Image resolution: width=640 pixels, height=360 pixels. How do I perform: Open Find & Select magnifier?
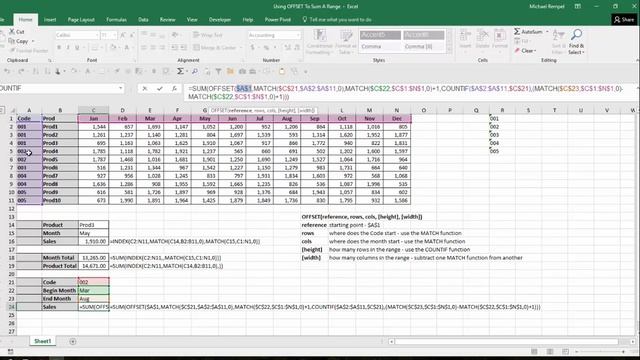click(x=576, y=42)
